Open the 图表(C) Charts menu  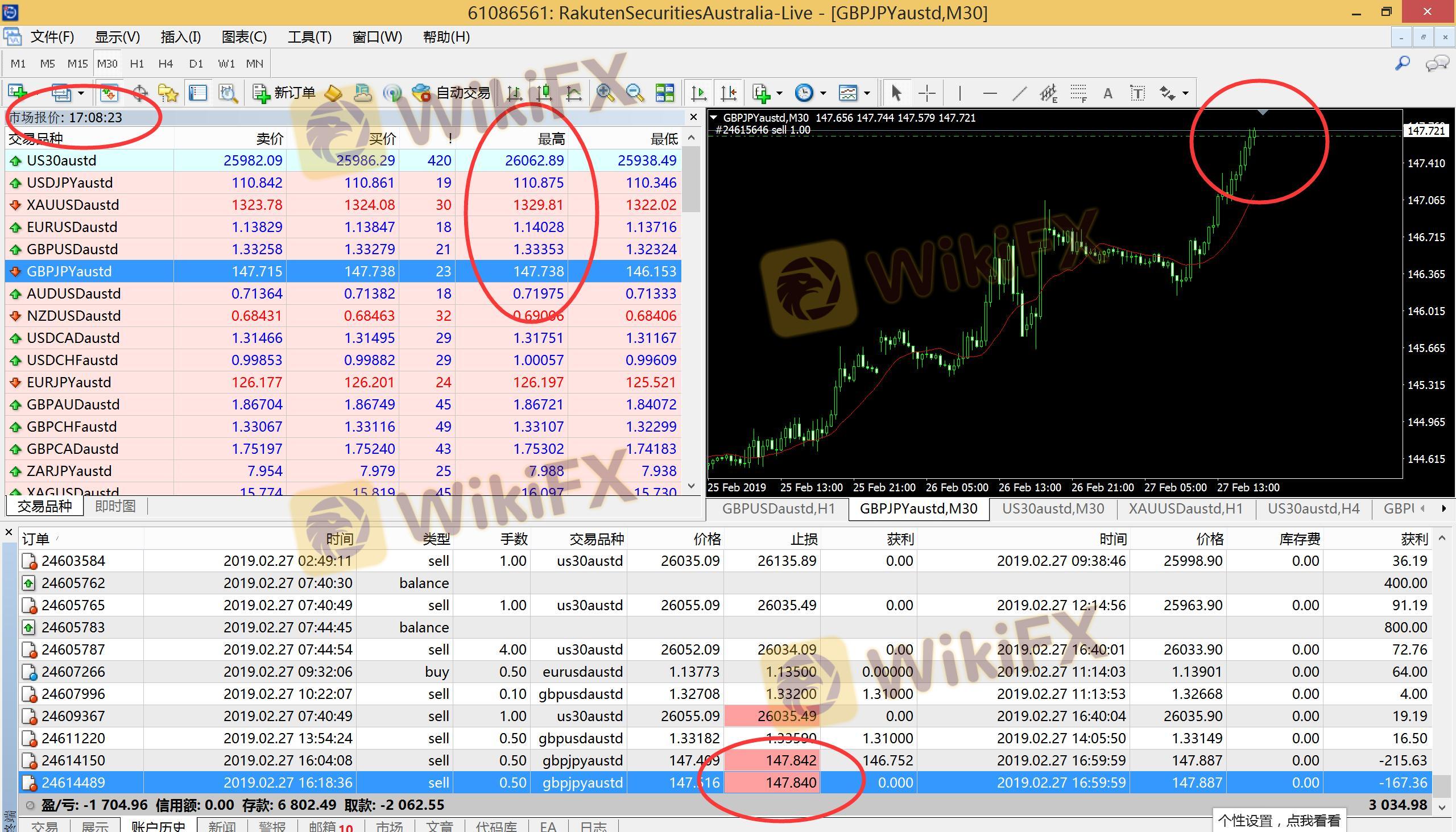tap(244, 37)
